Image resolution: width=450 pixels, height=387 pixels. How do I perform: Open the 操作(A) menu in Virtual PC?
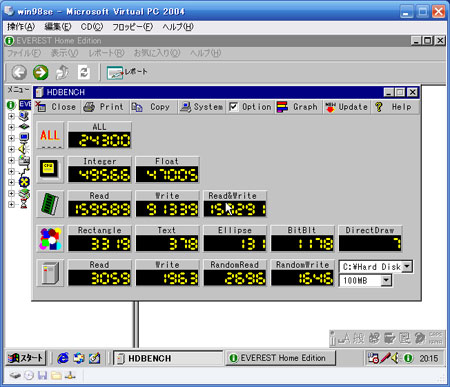coord(21,27)
